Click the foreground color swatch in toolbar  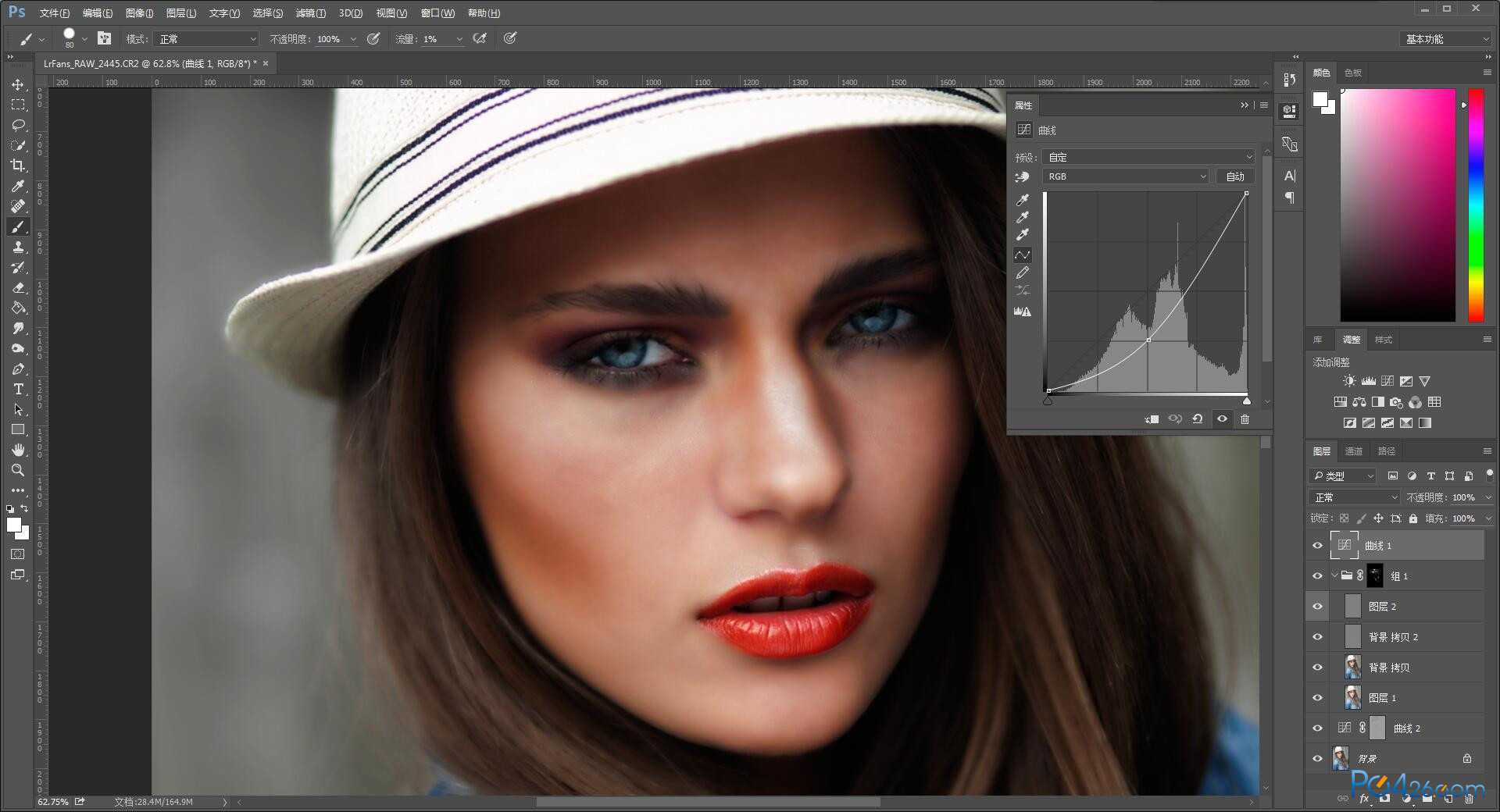point(13,525)
